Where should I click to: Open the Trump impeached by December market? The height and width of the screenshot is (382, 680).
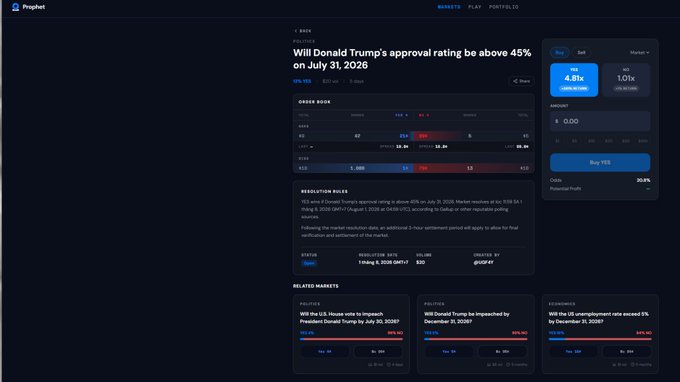tap(467, 318)
